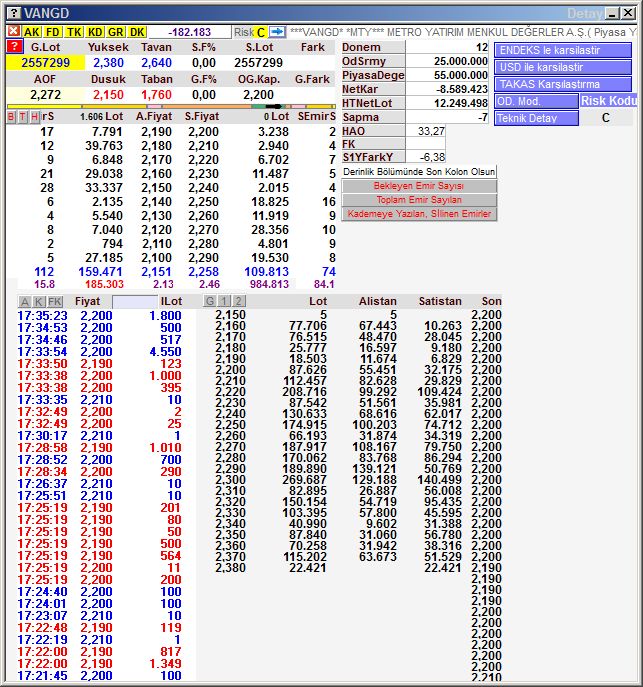Click the empty field beside Fiyat header
Image resolution: width=643 pixels, height=687 pixels.
point(135,301)
